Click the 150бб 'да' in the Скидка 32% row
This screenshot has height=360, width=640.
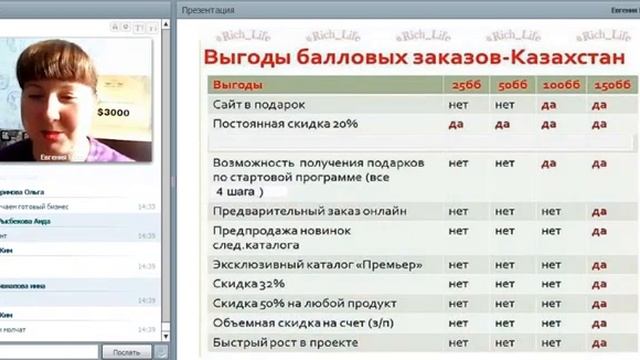pyautogui.click(x=599, y=284)
